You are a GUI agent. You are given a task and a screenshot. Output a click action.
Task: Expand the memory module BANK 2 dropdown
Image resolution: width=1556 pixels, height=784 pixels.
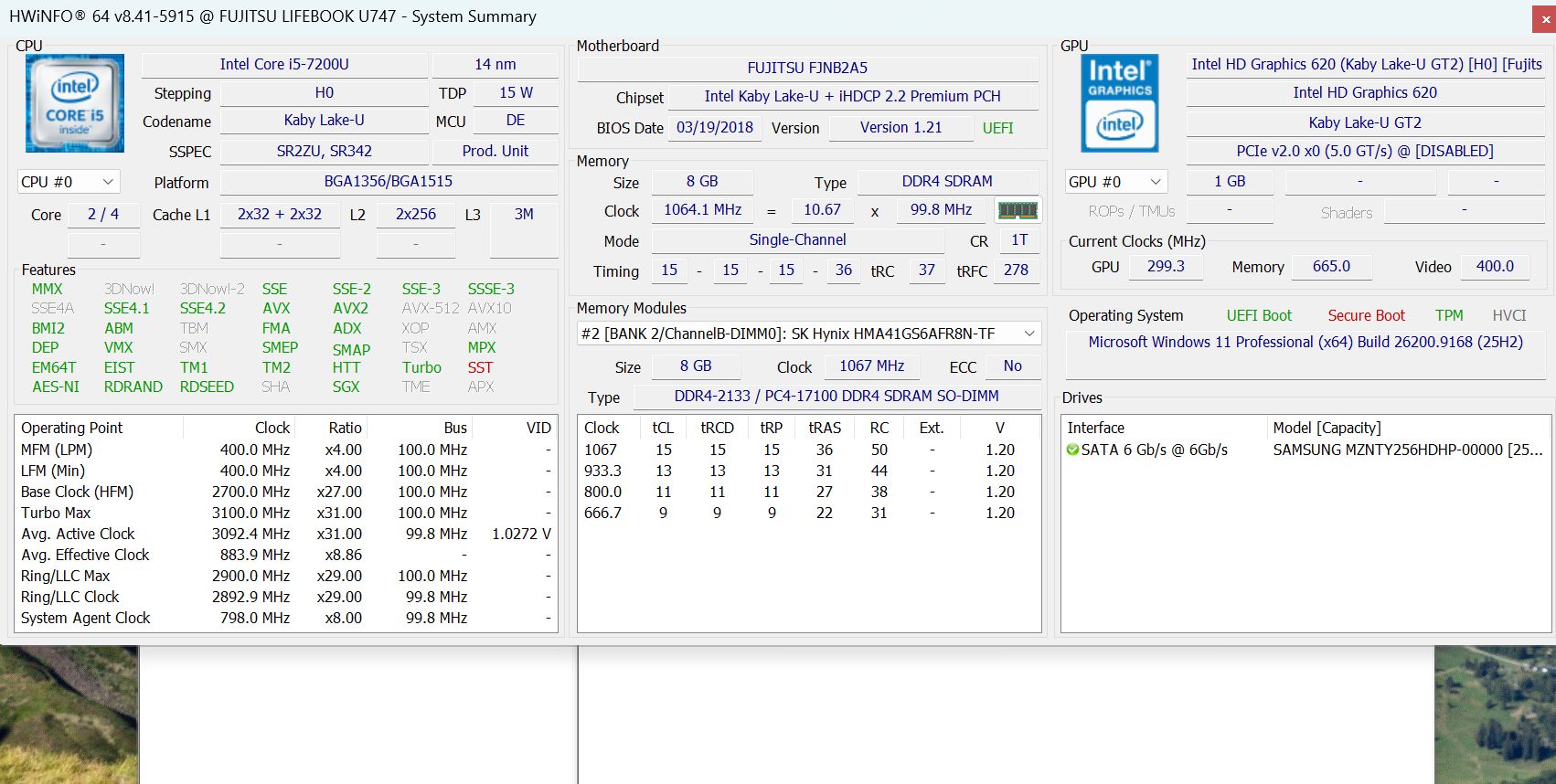click(809, 334)
